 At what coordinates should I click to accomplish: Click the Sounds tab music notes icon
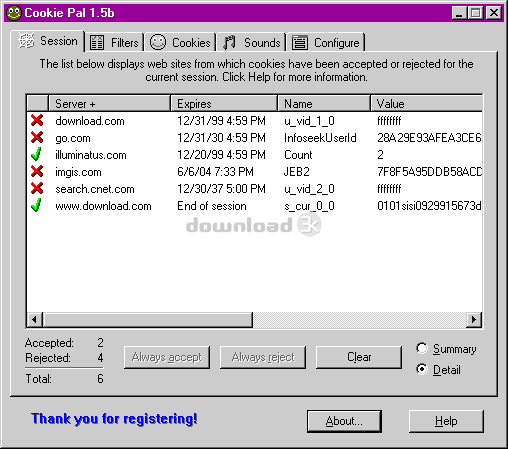coord(229,43)
